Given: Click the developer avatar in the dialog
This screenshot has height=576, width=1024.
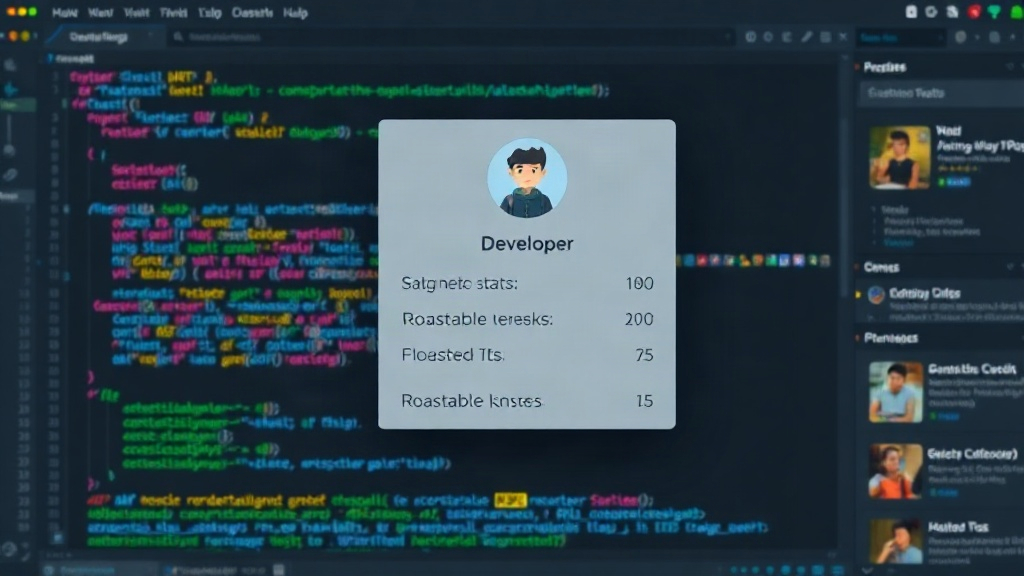Looking at the screenshot, I should (x=527, y=178).
